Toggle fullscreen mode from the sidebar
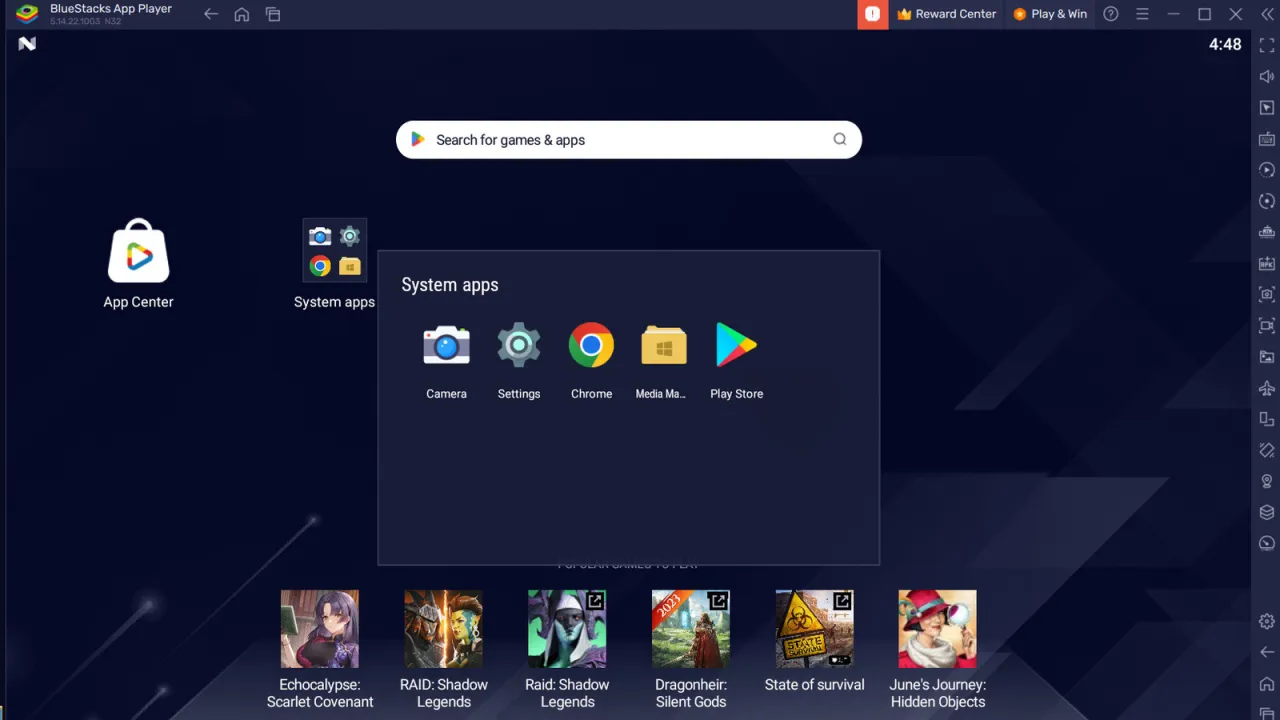Screen dimensions: 1280x720 1266,44
